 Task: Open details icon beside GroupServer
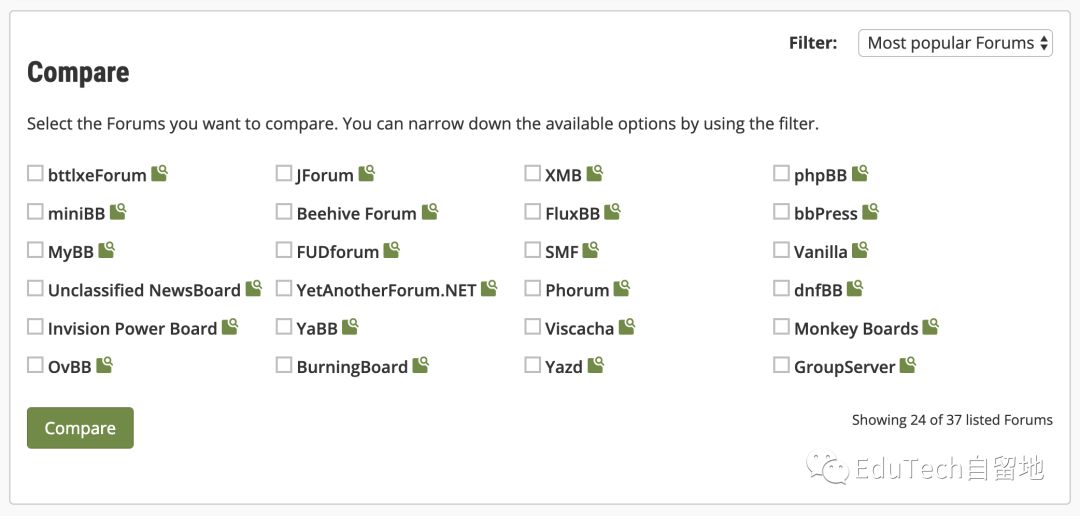pyautogui.click(x=908, y=365)
